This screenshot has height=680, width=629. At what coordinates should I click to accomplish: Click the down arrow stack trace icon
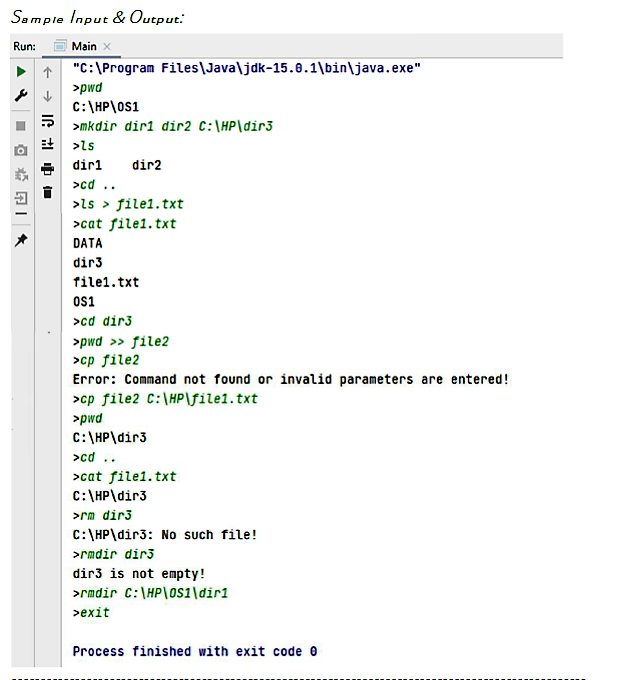coord(48,96)
